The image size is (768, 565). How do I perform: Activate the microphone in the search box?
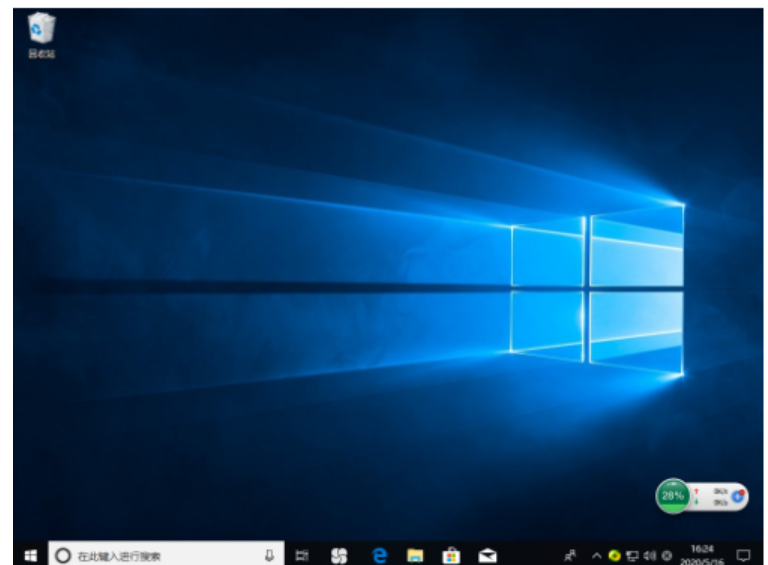coord(269,555)
